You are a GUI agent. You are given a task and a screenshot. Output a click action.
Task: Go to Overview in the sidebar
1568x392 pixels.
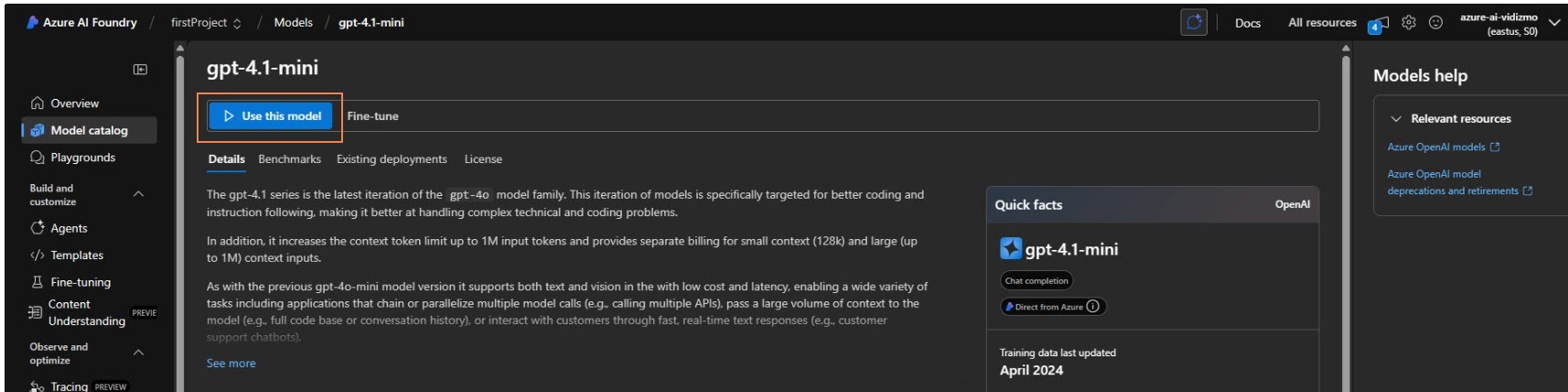click(74, 103)
